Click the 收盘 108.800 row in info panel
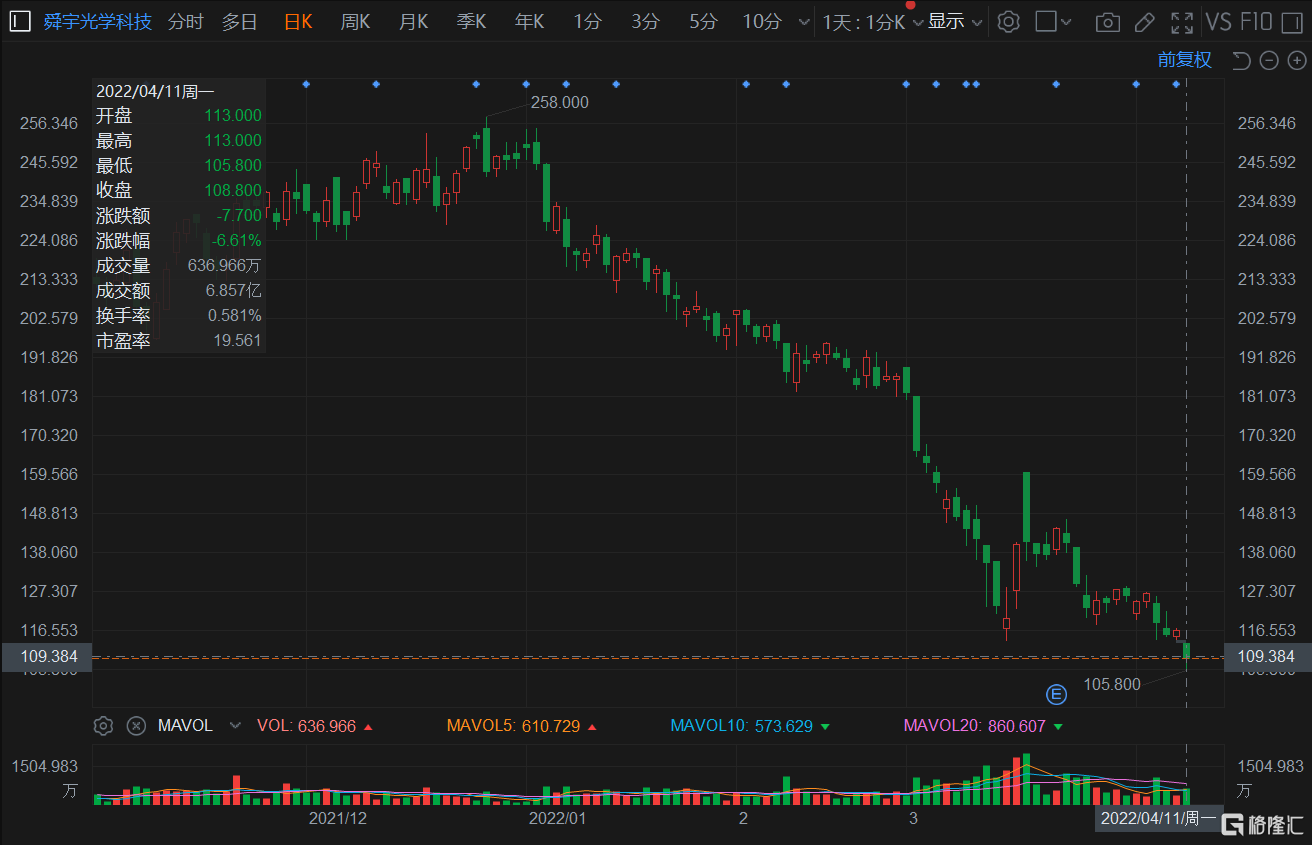 179,190
